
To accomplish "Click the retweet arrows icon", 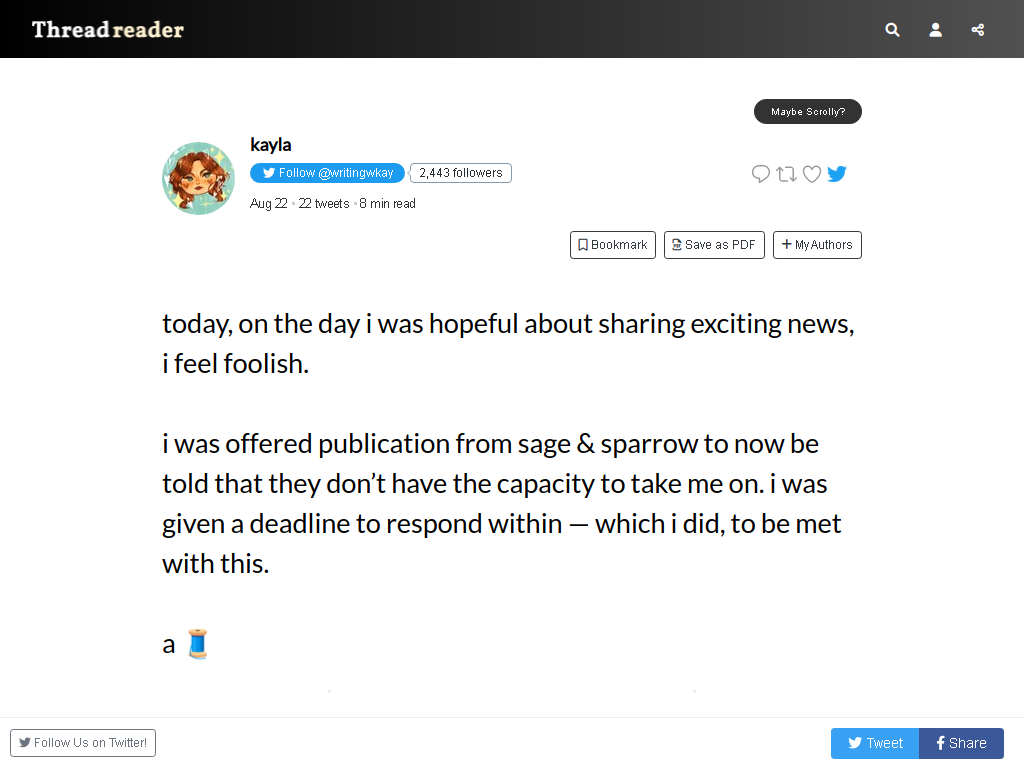I will 786,174.
